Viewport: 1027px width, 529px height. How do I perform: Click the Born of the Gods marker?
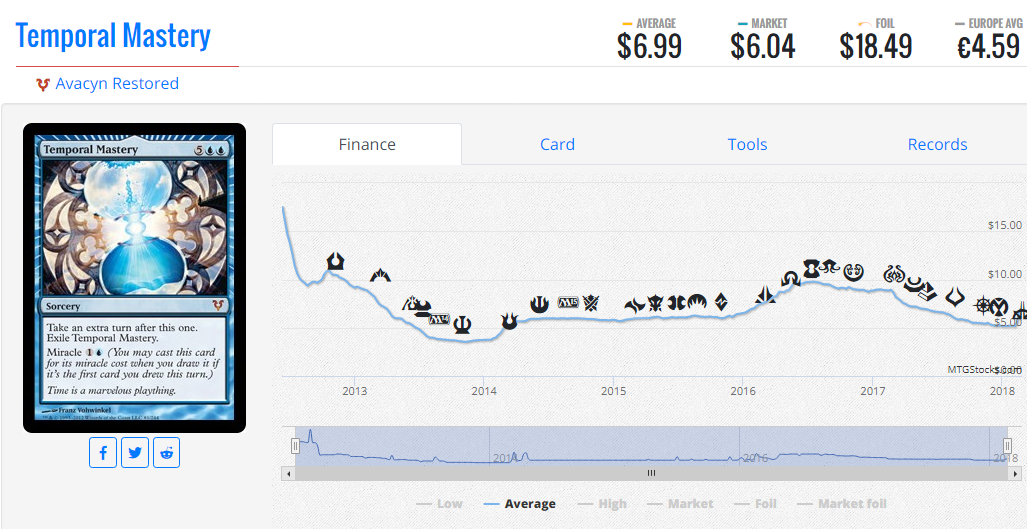pos(510,321)
